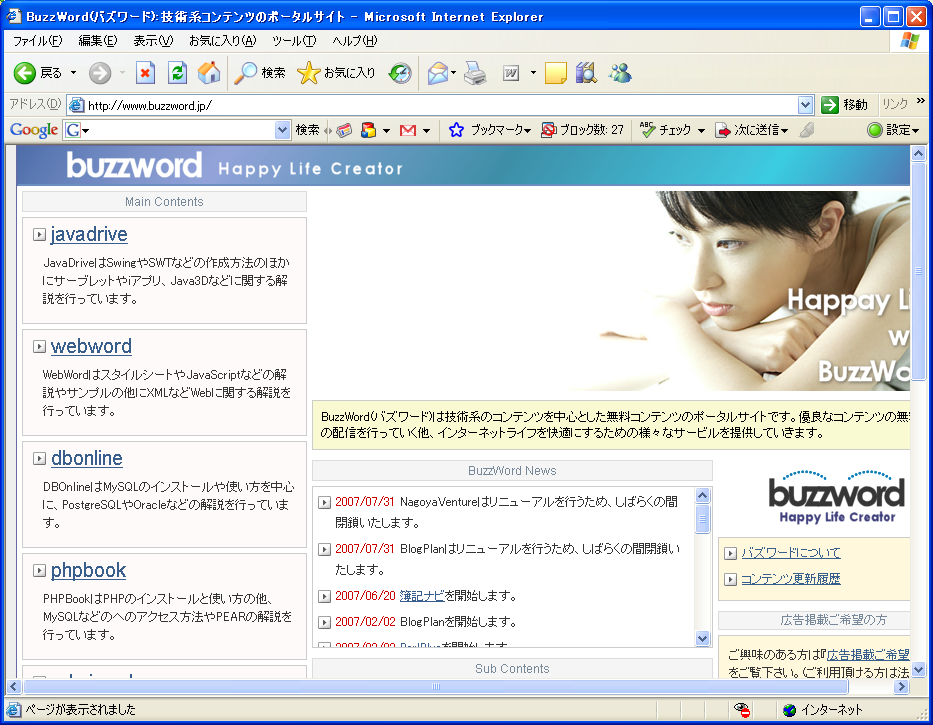The height and width of the screenshot is (725, 933).
Task: Open the phpbook link
Action: coord(88,570)
